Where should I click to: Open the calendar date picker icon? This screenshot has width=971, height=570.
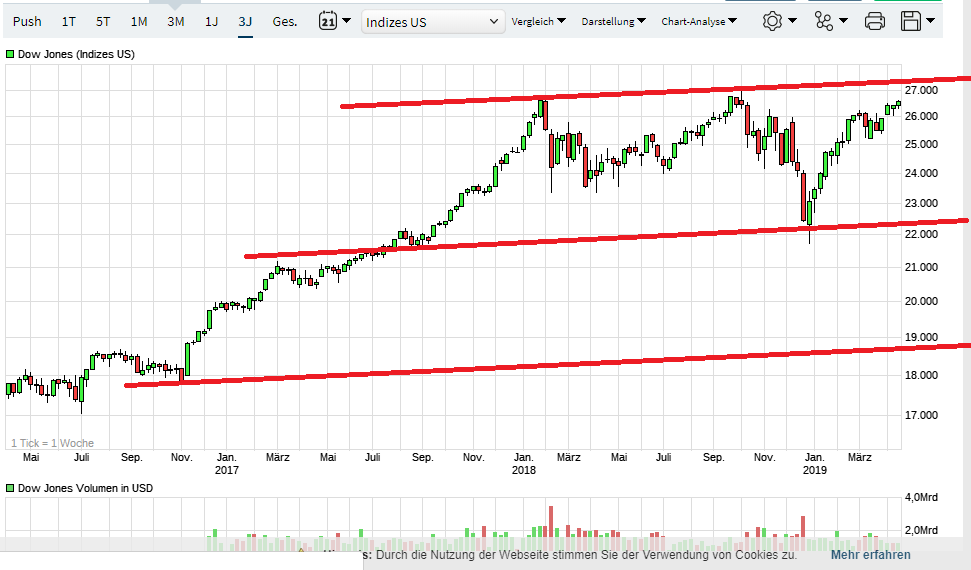click(x=328, y=21)
